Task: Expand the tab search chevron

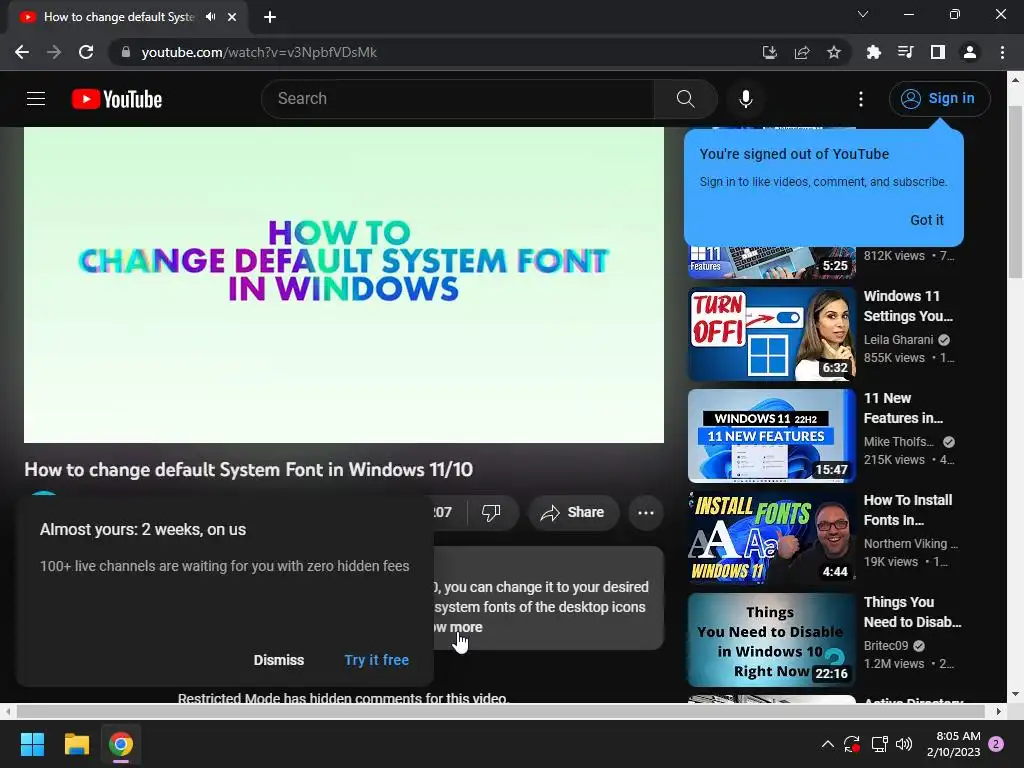Action: (x=863, y=14)
